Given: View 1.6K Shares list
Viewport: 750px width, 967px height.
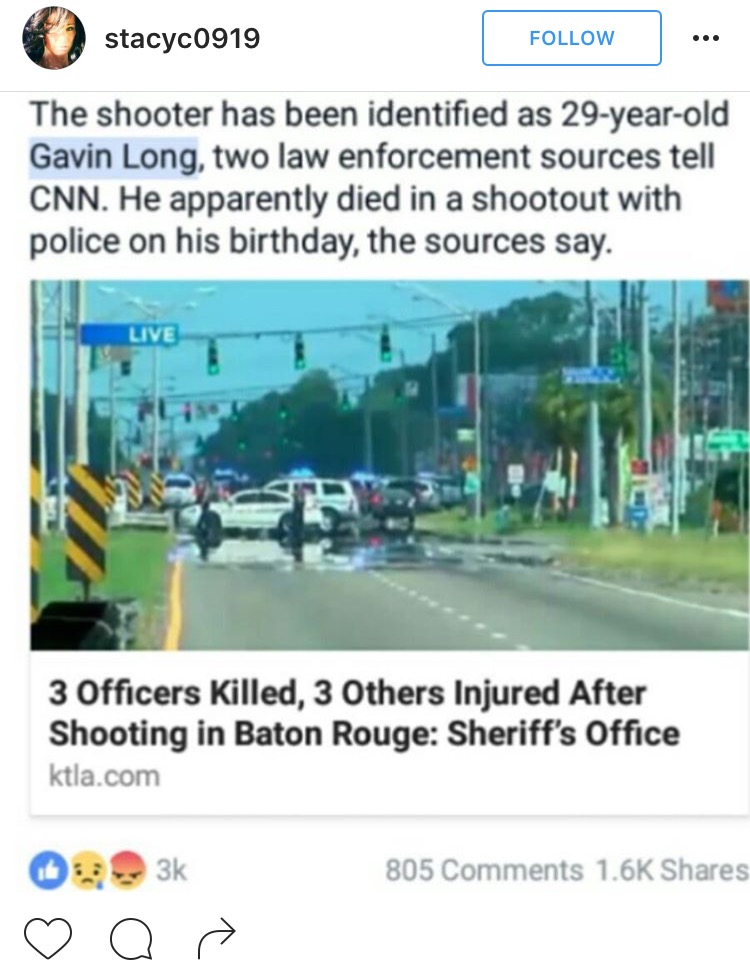Looking at the screenshot, I should tap(672, 871).
